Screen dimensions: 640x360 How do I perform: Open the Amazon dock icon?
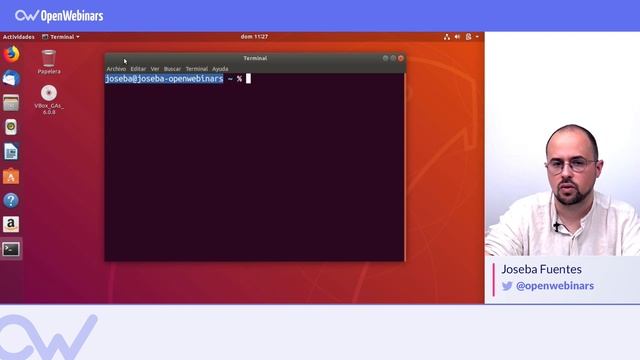pos(11,224)
